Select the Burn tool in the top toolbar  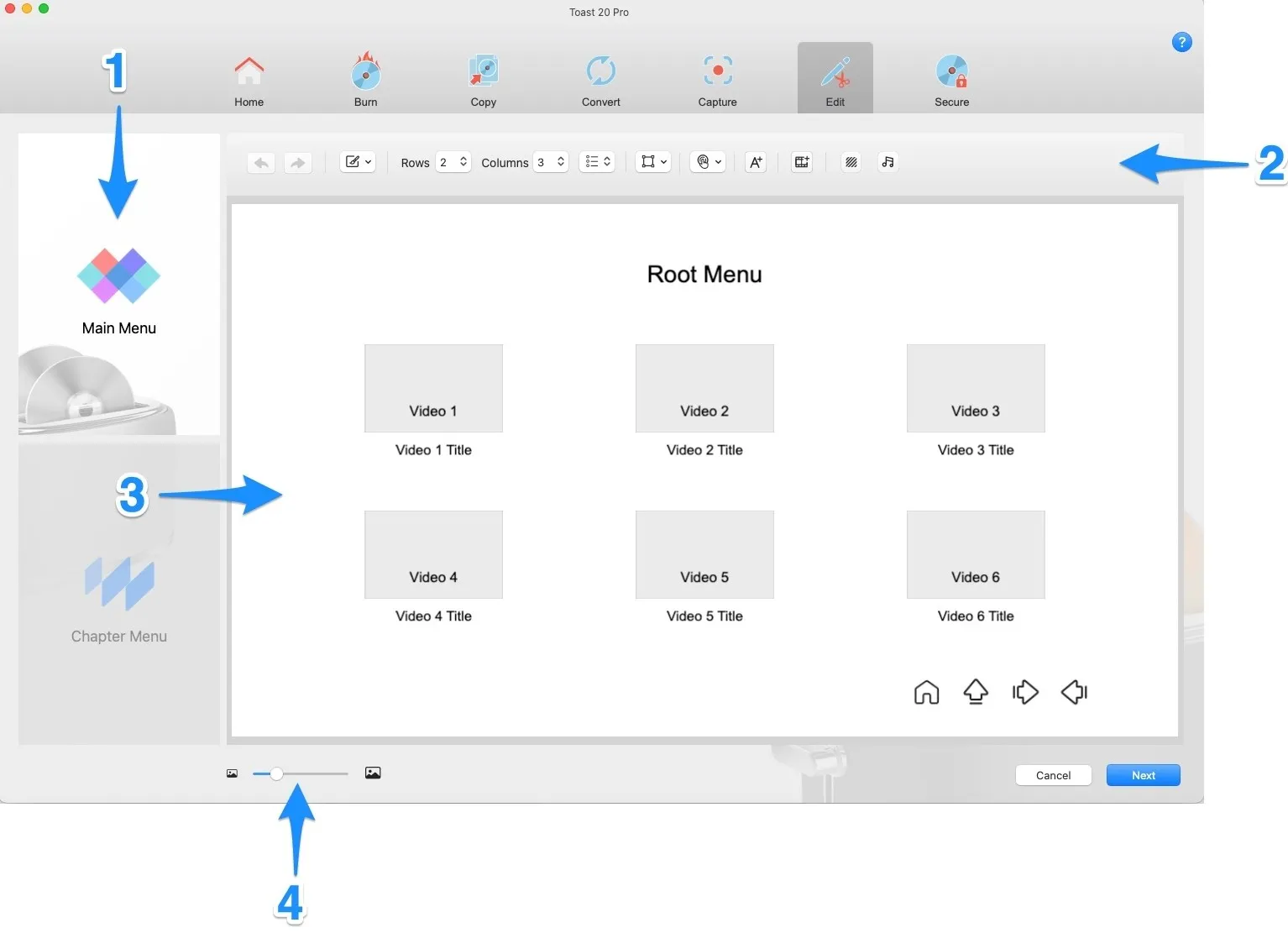point(365,80)
